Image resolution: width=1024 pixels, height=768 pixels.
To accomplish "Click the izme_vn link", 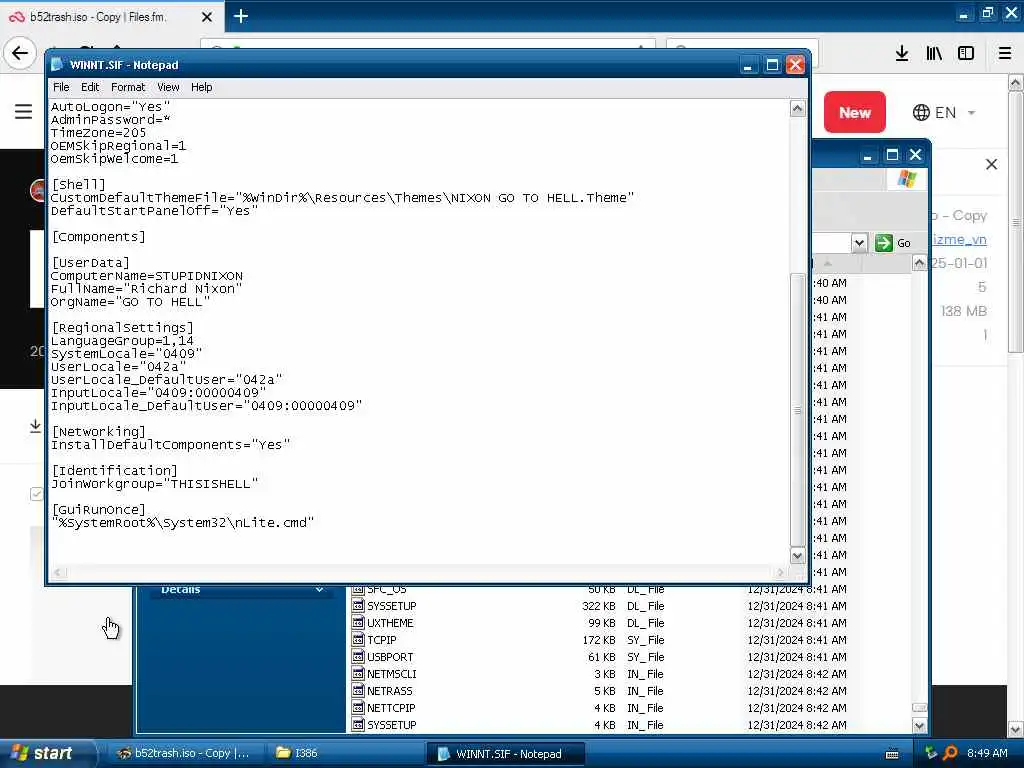I will pyautogui.click(x=959, y=240).
